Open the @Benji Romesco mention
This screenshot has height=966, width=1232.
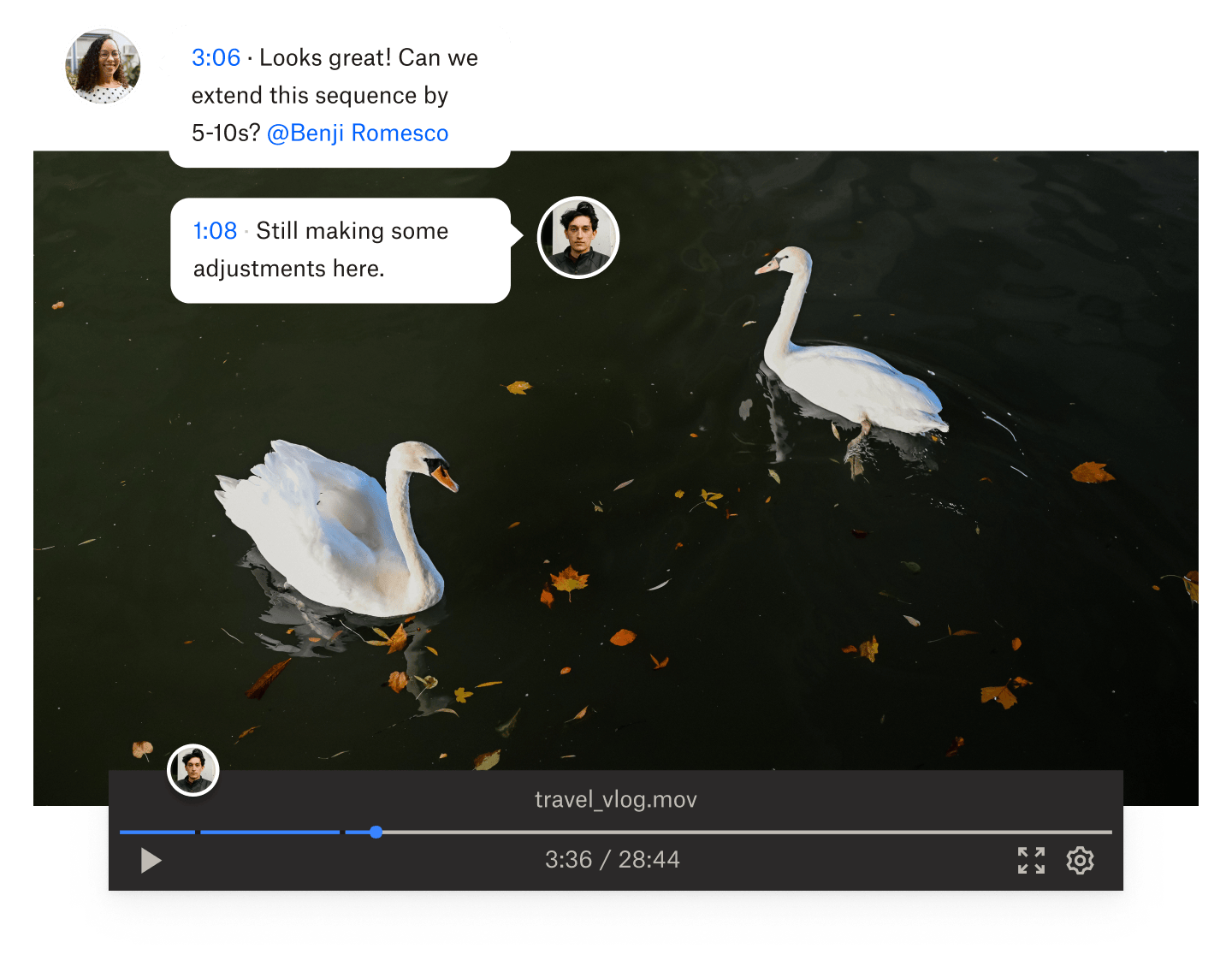[358, 133]
